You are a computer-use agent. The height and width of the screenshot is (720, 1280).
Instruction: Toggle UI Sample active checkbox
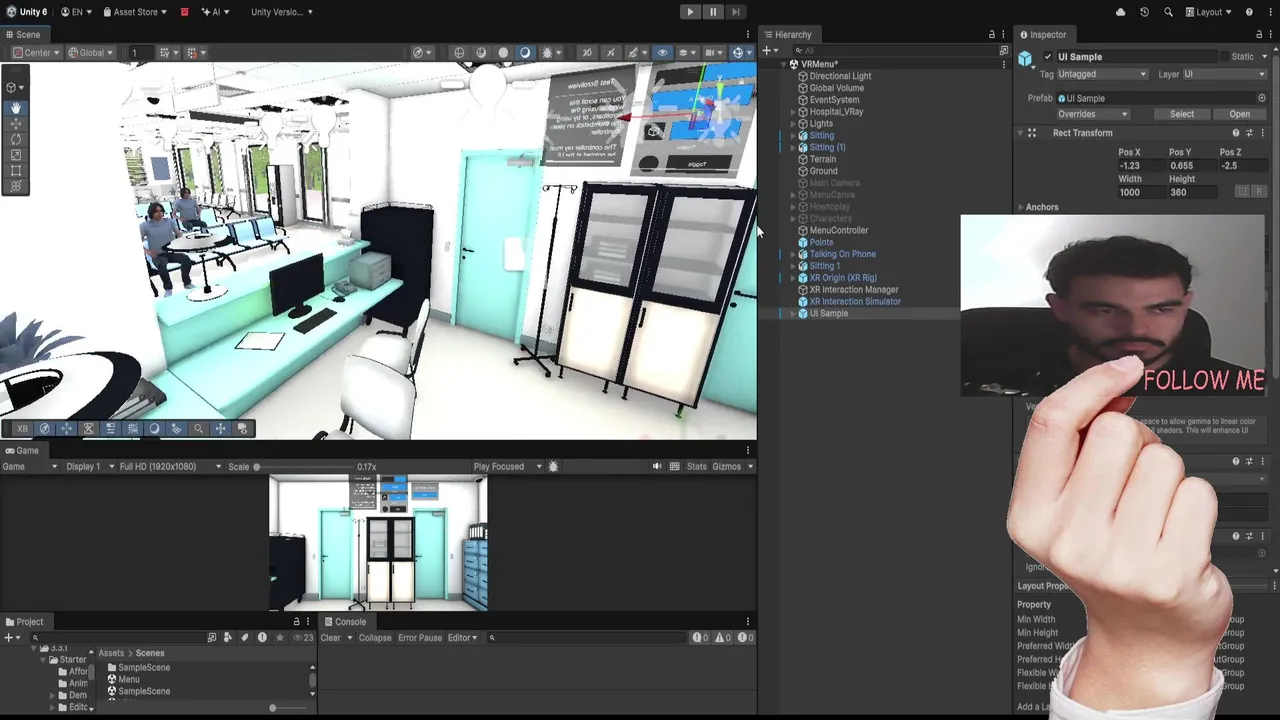[x=1048, y=57]
